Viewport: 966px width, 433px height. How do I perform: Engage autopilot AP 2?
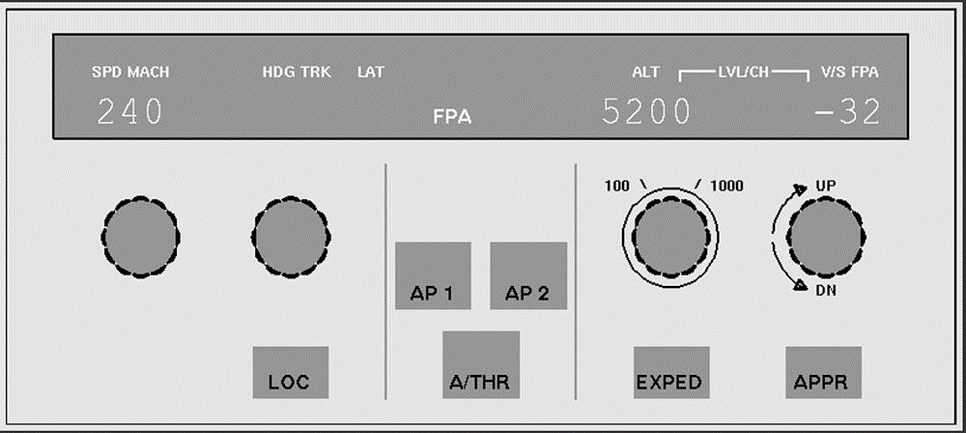[x=529, y=275]
